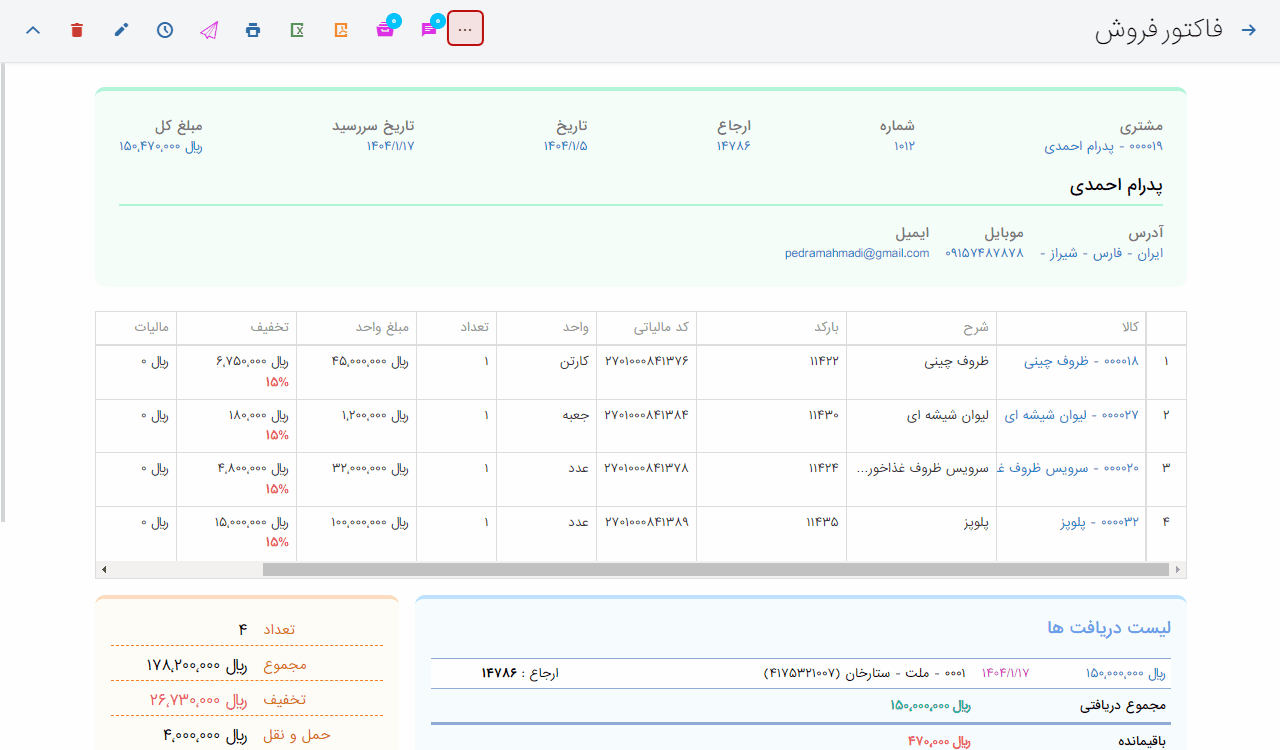Click the red trash delete icon

[77, 30]
